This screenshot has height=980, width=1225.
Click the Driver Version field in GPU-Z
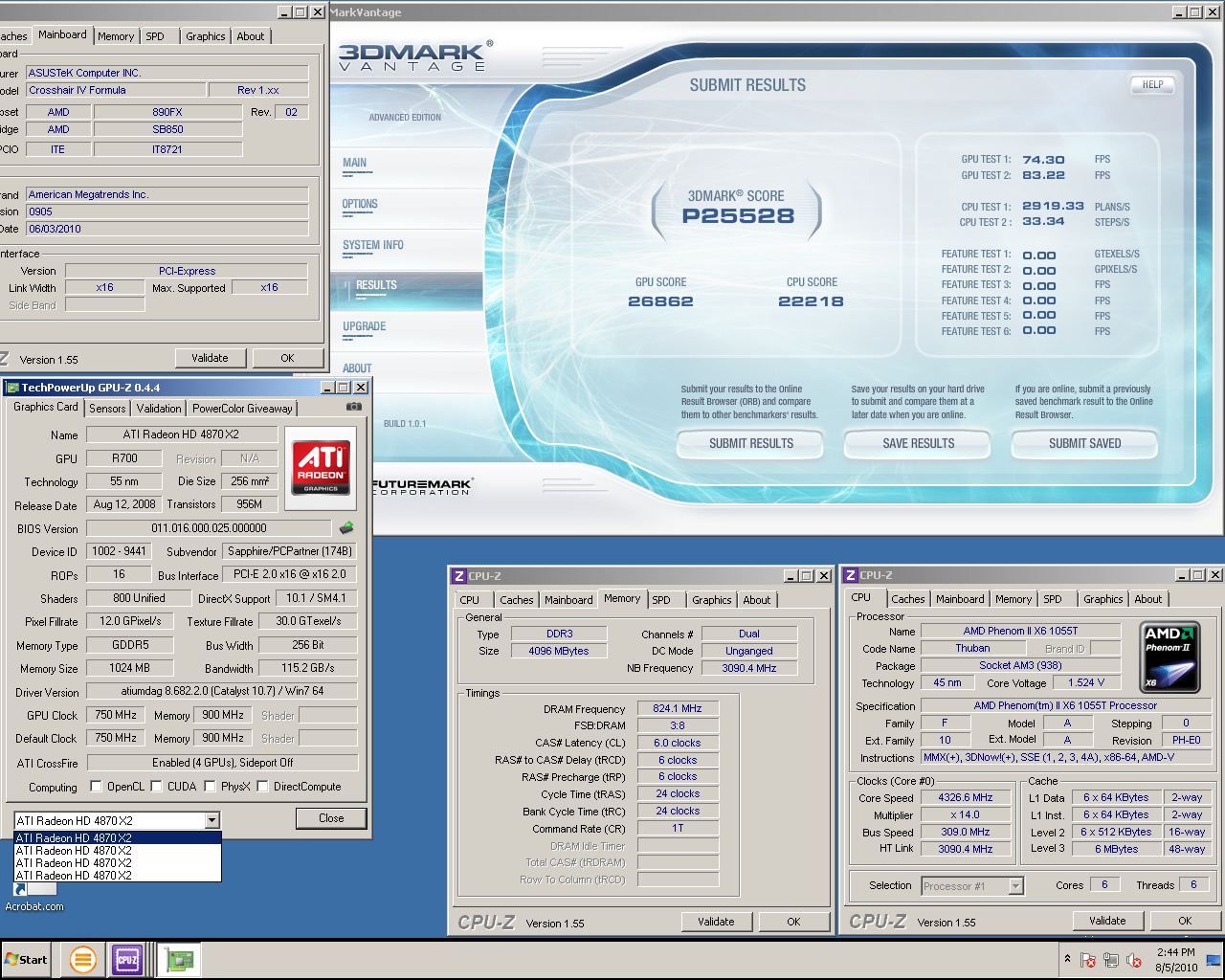point(222,691)
